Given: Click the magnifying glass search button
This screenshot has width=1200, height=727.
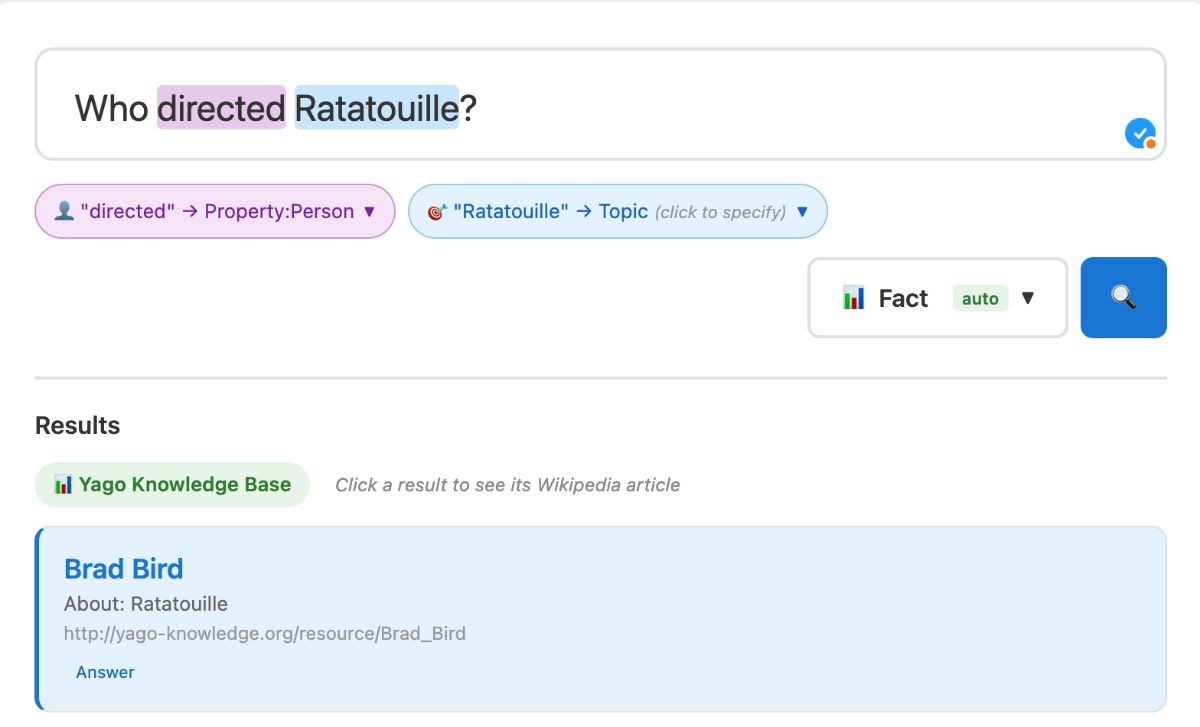Looking at the screenshot, I should (1123, 297).
